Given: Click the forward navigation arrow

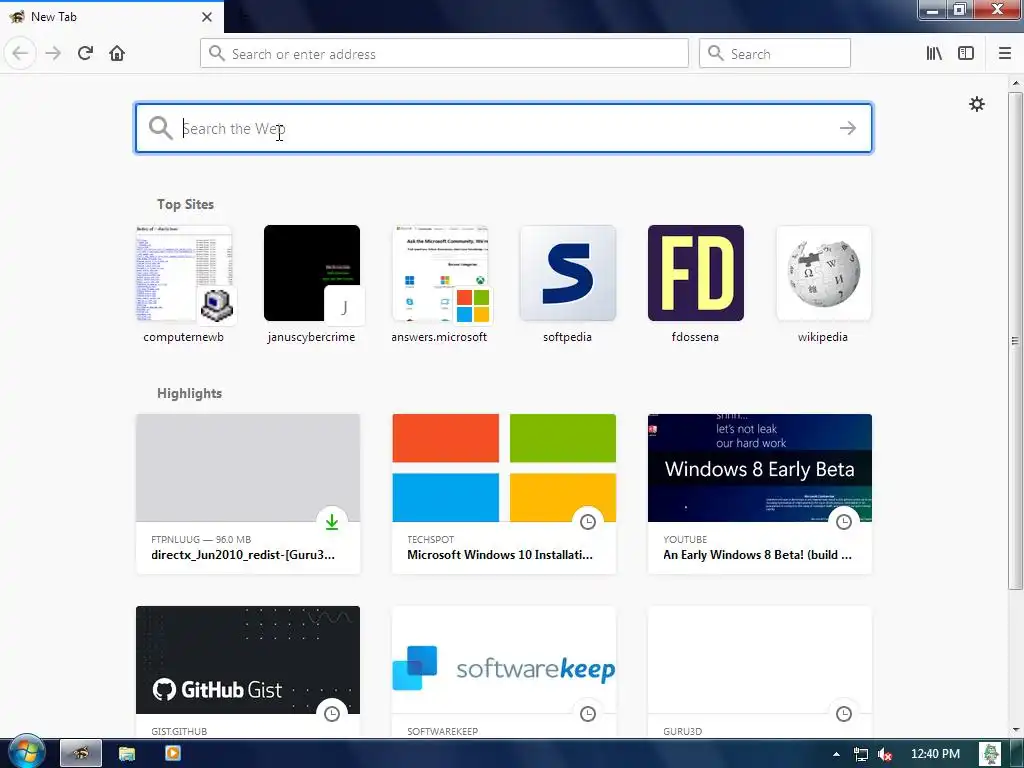Looking at the screenshot, I should (x=53, y=53).
